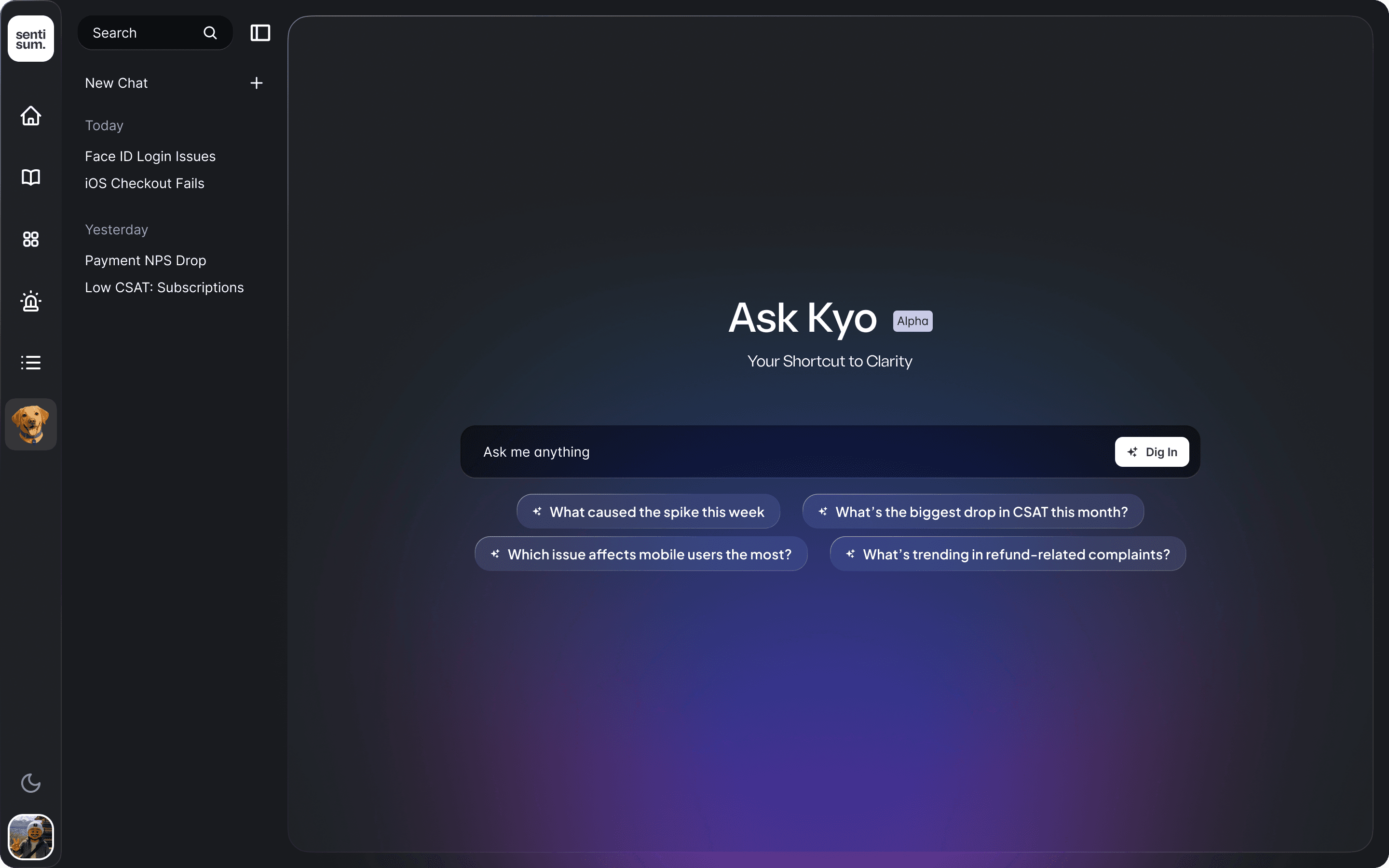
Task: Open the book library icon
Action: 31,177
